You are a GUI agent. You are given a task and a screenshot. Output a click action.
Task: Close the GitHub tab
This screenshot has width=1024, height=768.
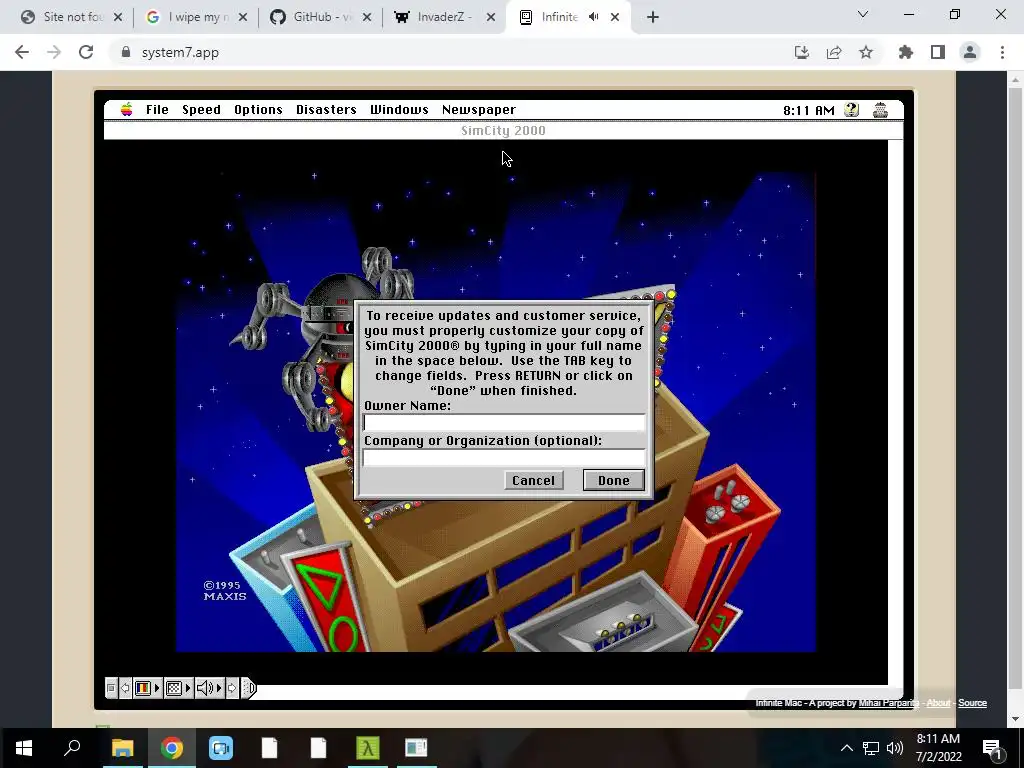click(366, 18)
